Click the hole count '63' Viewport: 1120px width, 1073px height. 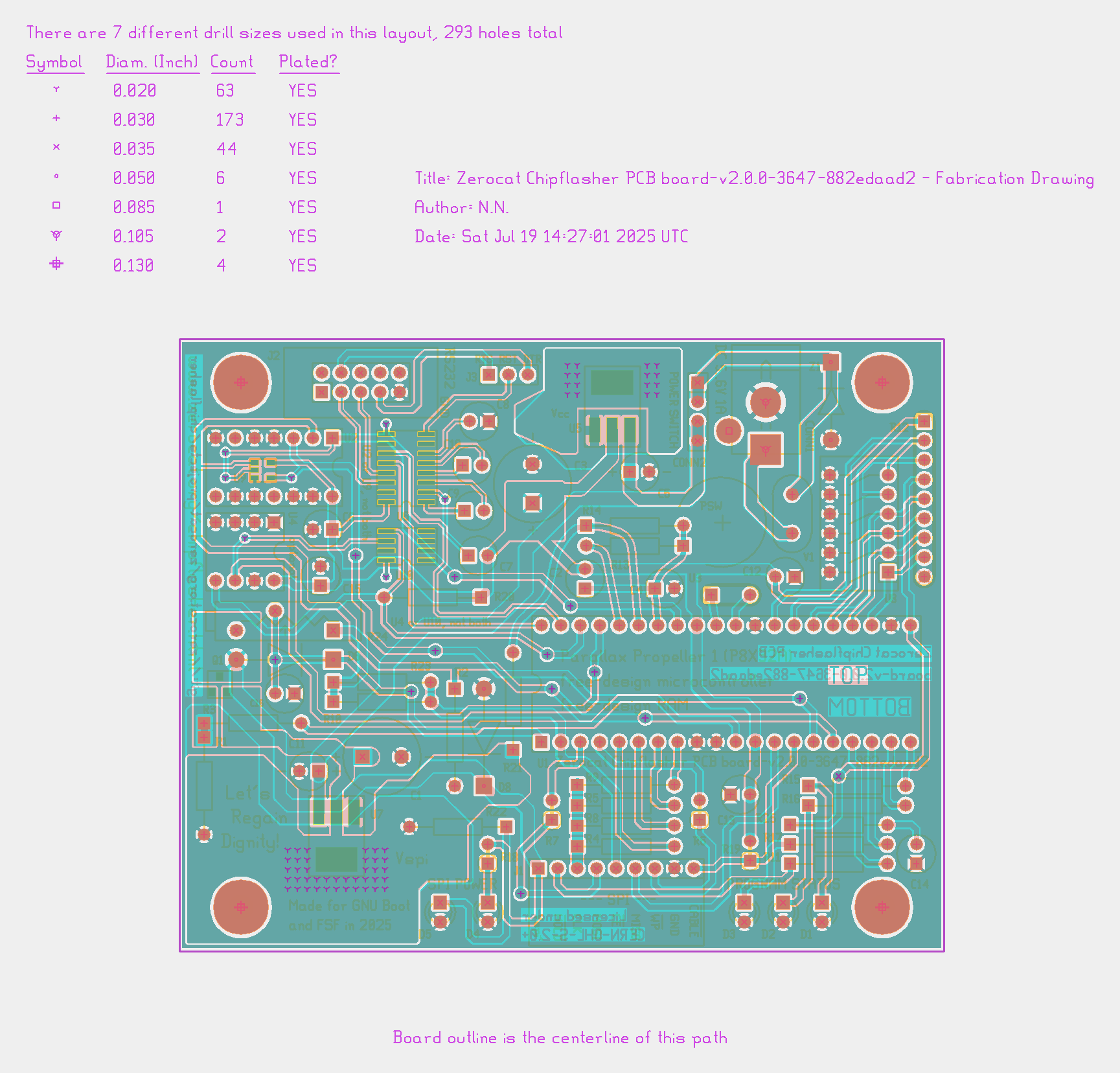(225, 91)
